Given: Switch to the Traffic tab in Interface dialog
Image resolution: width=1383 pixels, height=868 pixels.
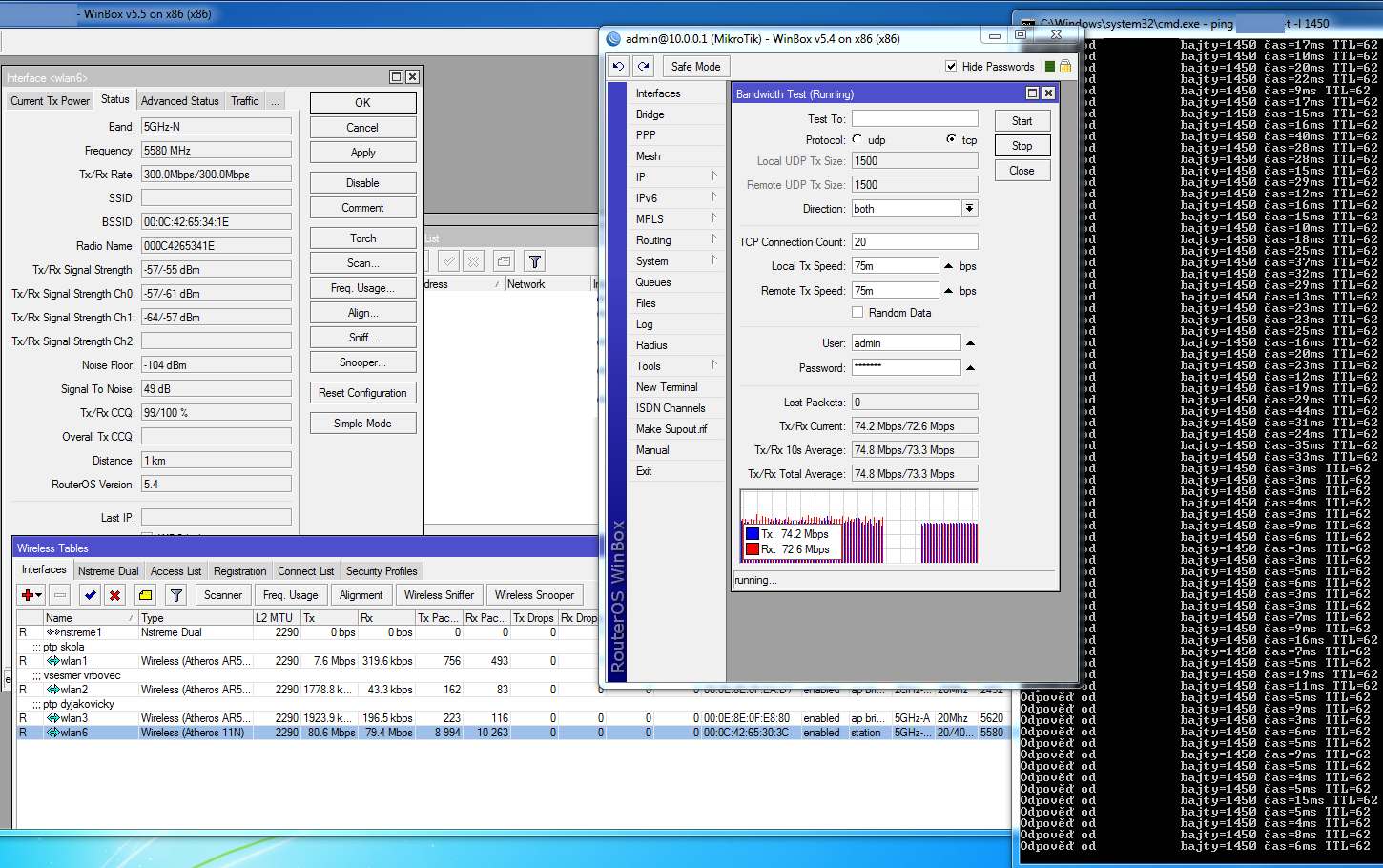Looking at the screenshot, I should (245, 101).
